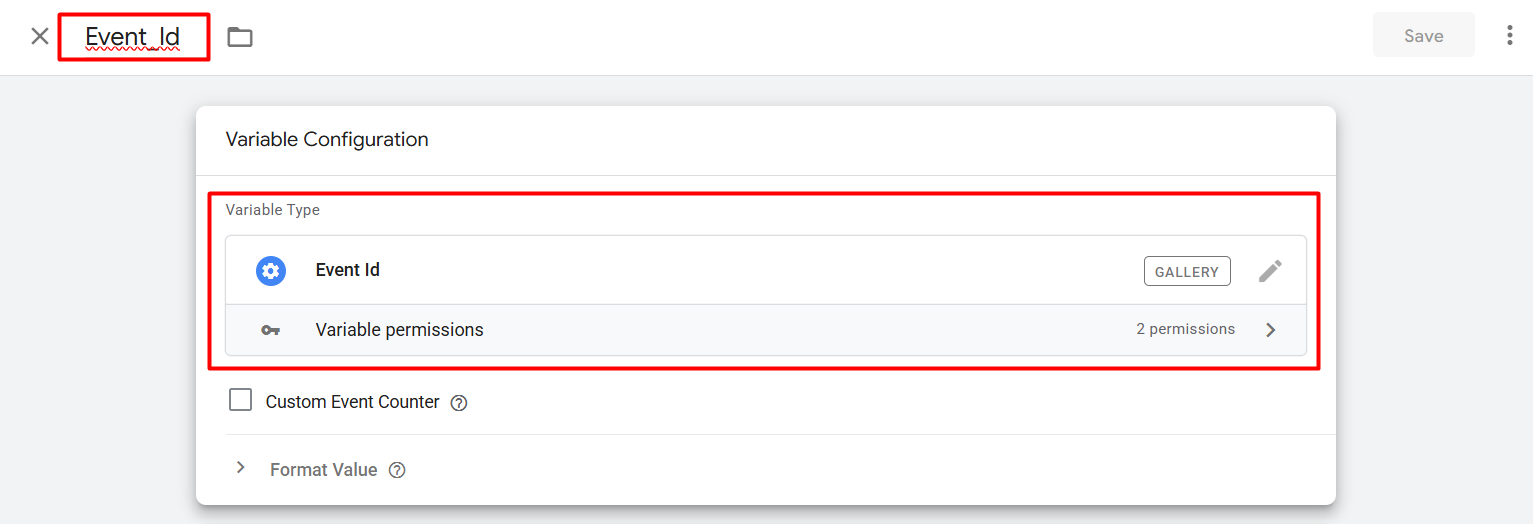Click the "2 permissions" text
Screen dimensions: 1533x524
(x=1185, y=329)
